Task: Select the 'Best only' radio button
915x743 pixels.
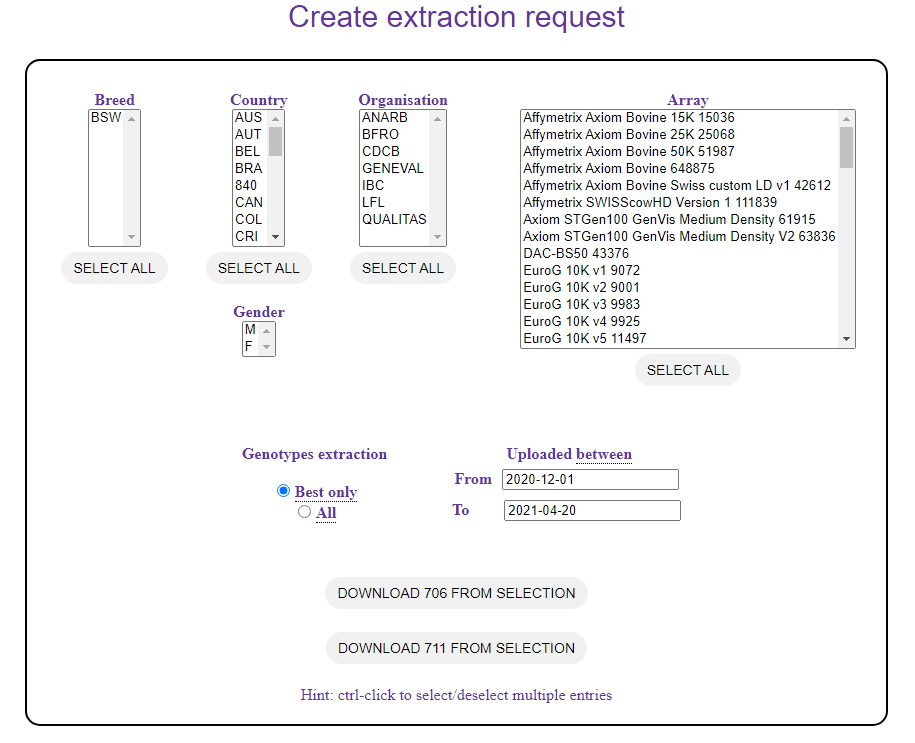Action: click(x=283, y=491)
